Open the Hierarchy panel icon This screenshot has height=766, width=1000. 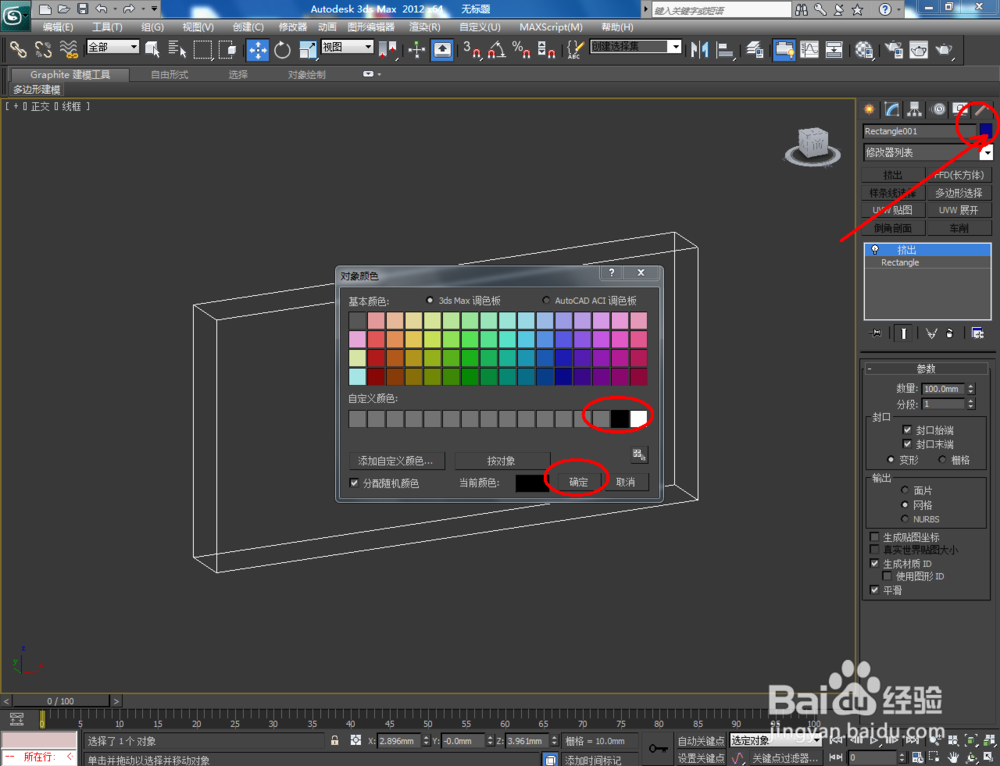[x=915, y=109]
